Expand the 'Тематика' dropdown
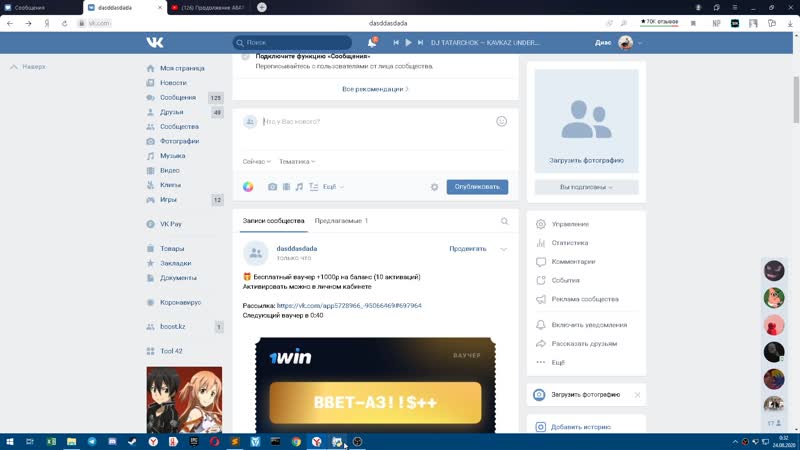 tap(297, 162)
